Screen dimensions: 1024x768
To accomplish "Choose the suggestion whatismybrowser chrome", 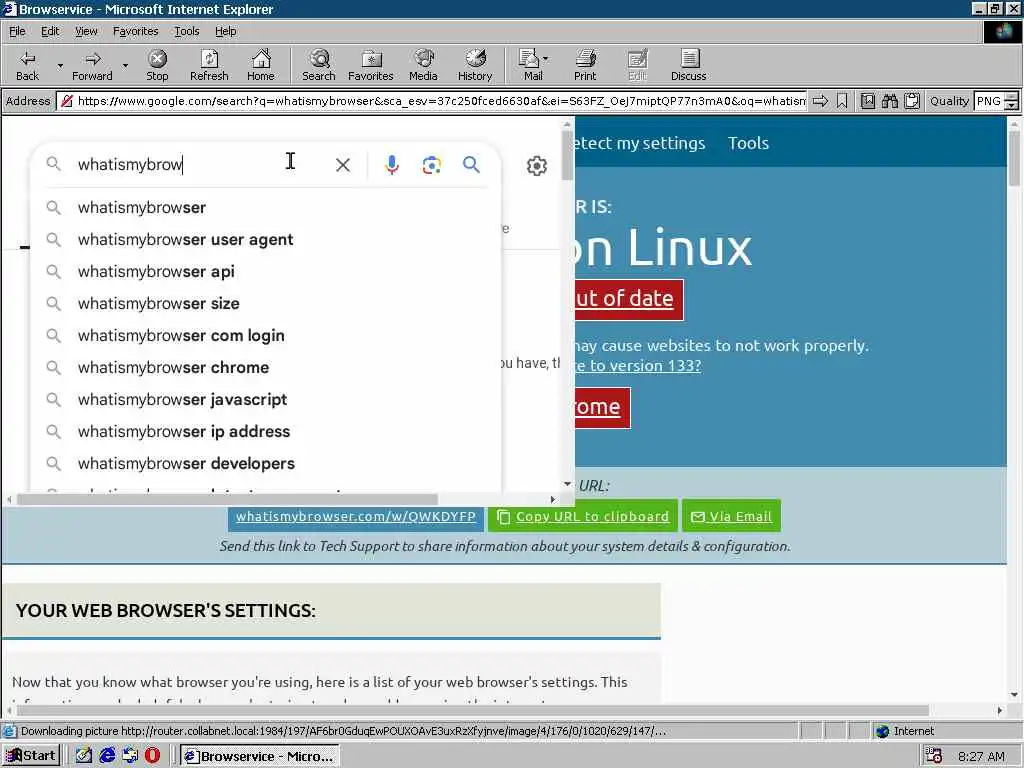I will coord(265,368).
